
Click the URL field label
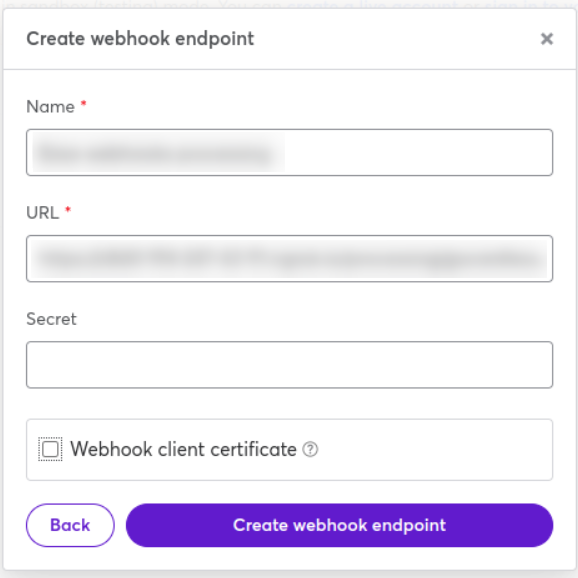click(x=42, y=213)
